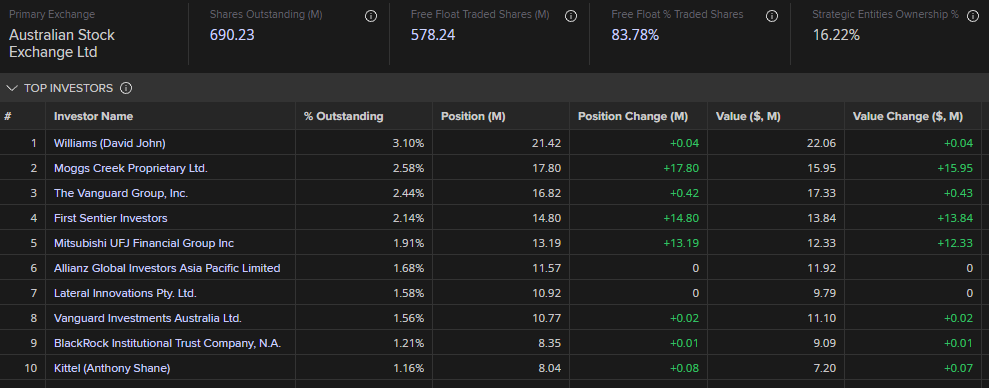Screen dimensions: 989x388
Task: Open Allianz Global Investors Asia Pacific link
Action: pos(167,268)
